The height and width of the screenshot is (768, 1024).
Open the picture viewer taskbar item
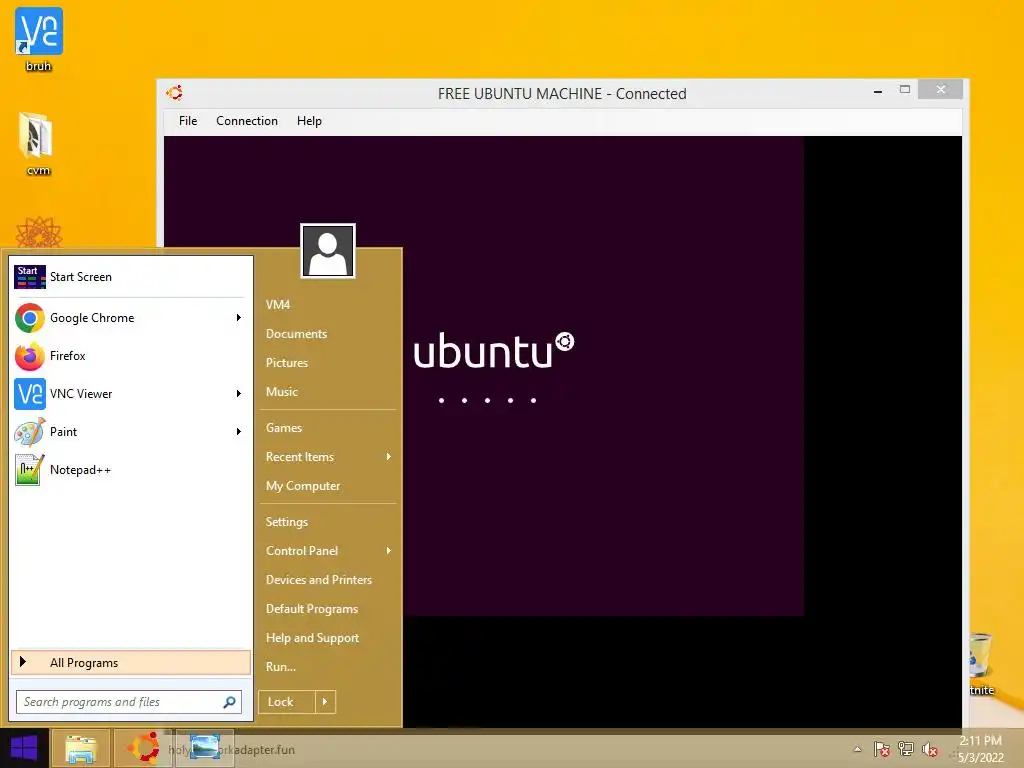205,748
